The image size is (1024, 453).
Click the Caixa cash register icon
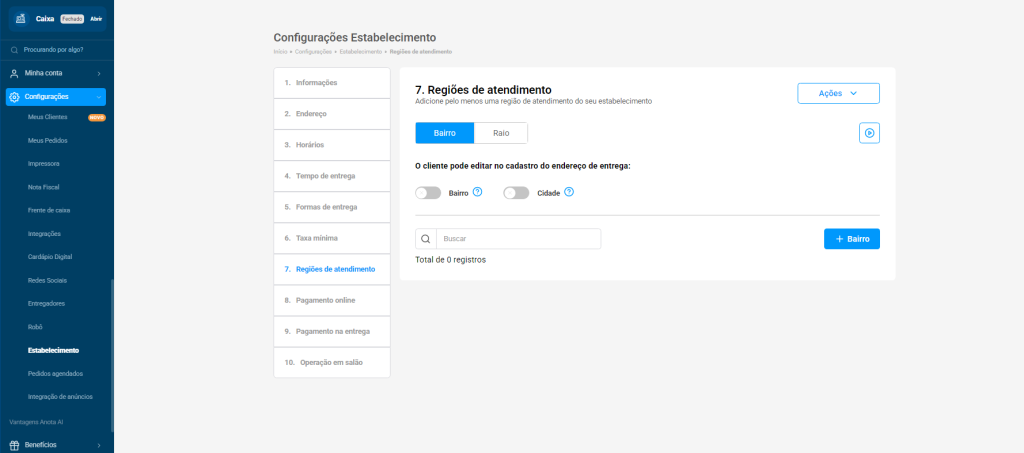tap(21, 19)
